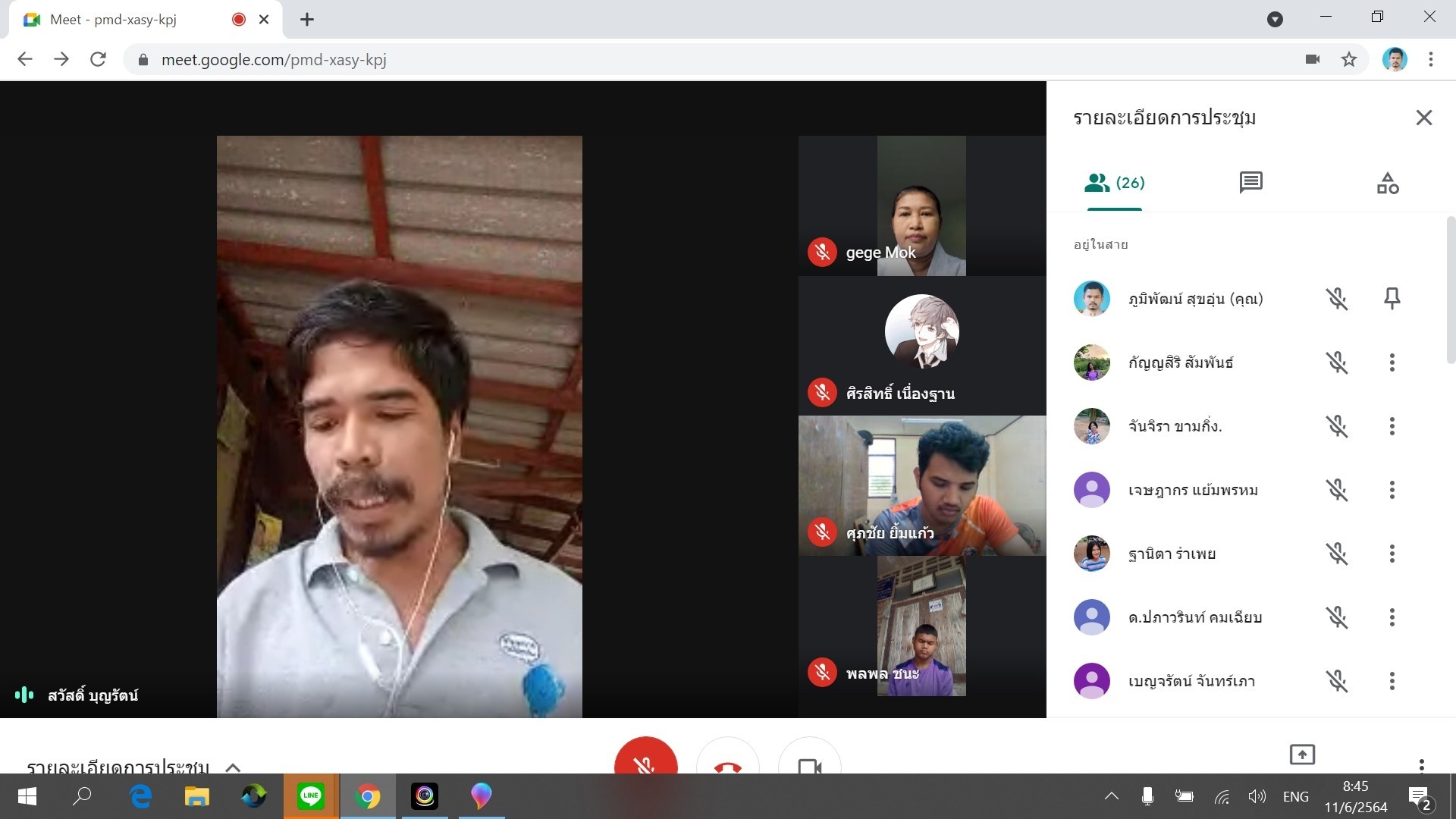Open the bottom bar three-dot more options menu
This screenshot has height=819, width=1456.
pyautogui.click(x=1421, y=764)
